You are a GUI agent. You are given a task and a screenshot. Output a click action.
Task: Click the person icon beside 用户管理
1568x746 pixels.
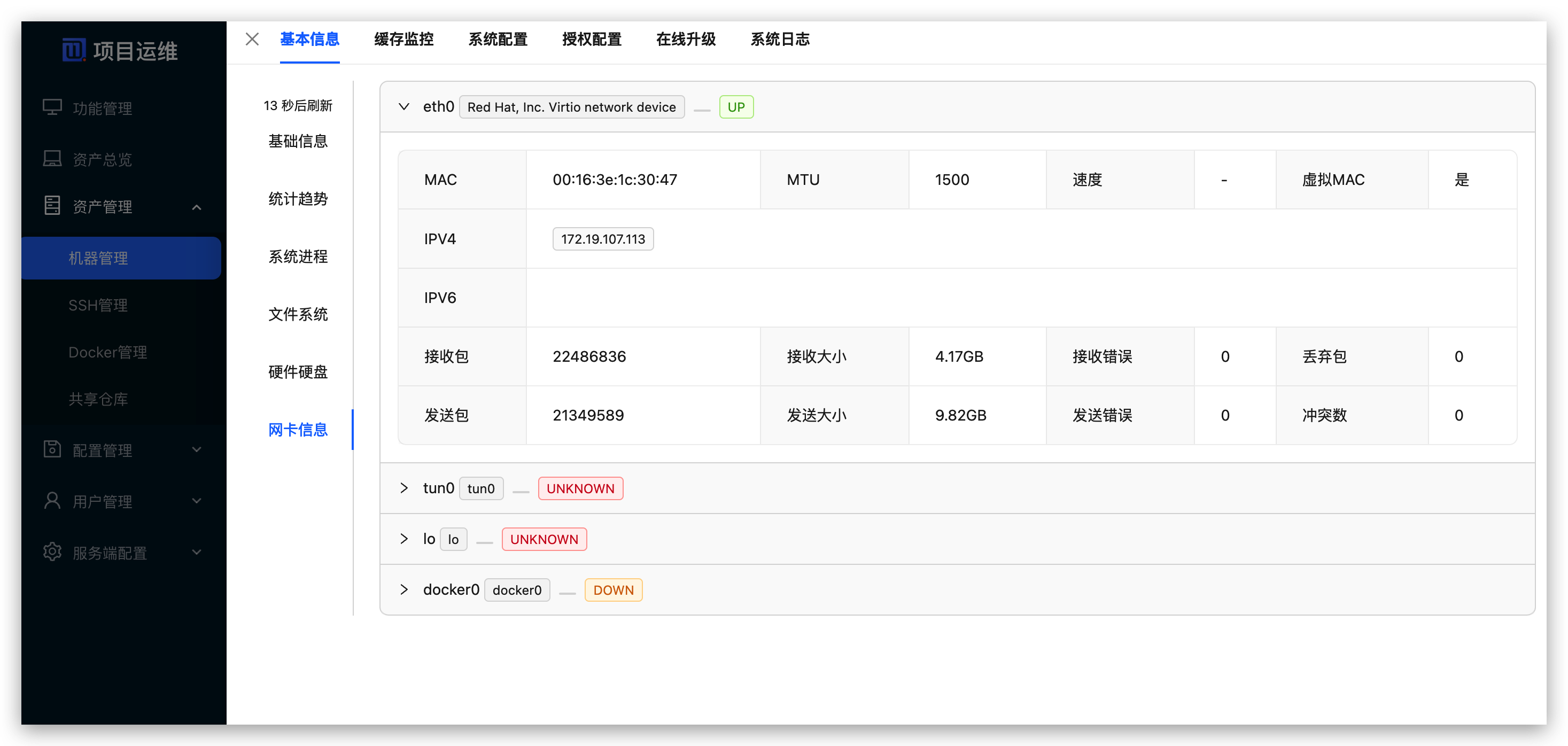(x=52, y=501)
